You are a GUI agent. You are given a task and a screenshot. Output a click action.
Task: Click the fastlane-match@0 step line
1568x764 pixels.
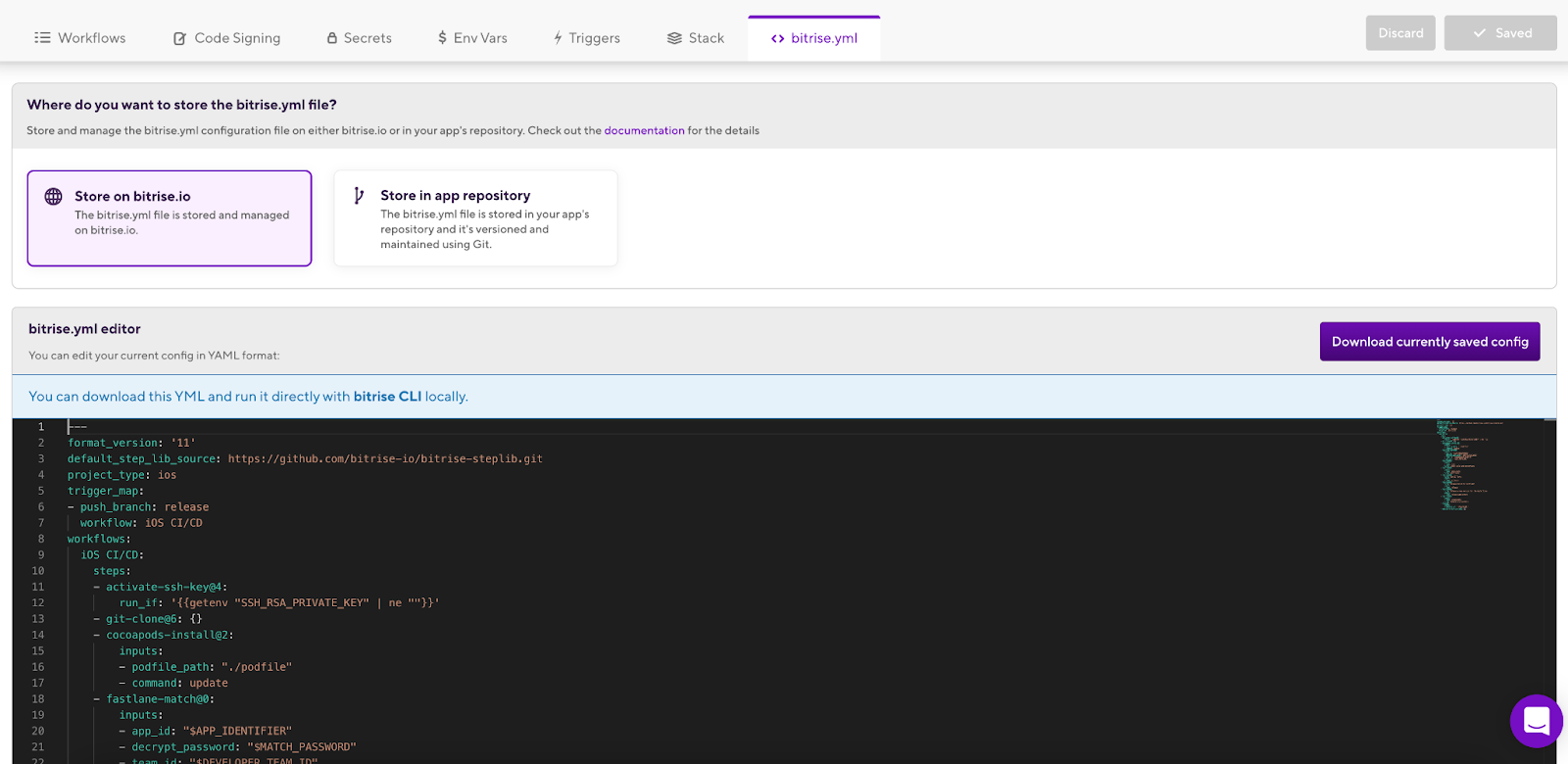154,699
